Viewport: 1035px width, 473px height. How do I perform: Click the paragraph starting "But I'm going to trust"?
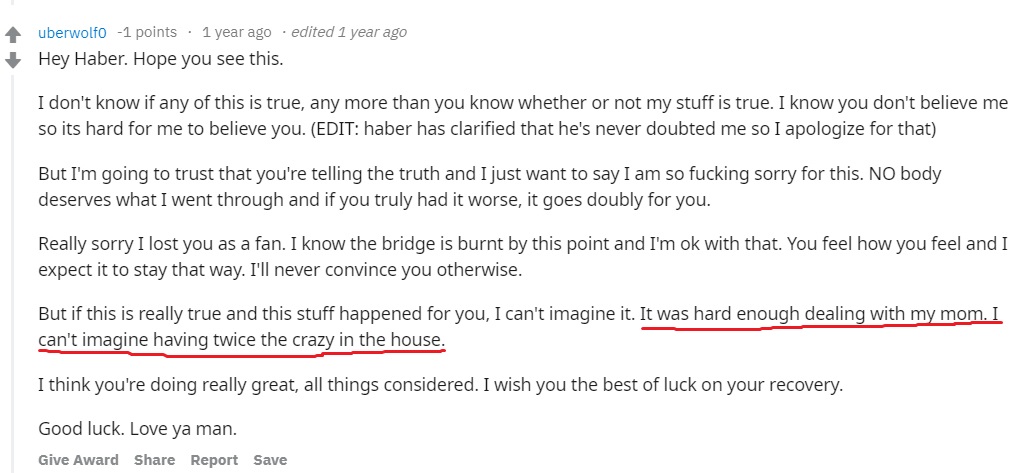pyautogui.click(x=400, y=174)
